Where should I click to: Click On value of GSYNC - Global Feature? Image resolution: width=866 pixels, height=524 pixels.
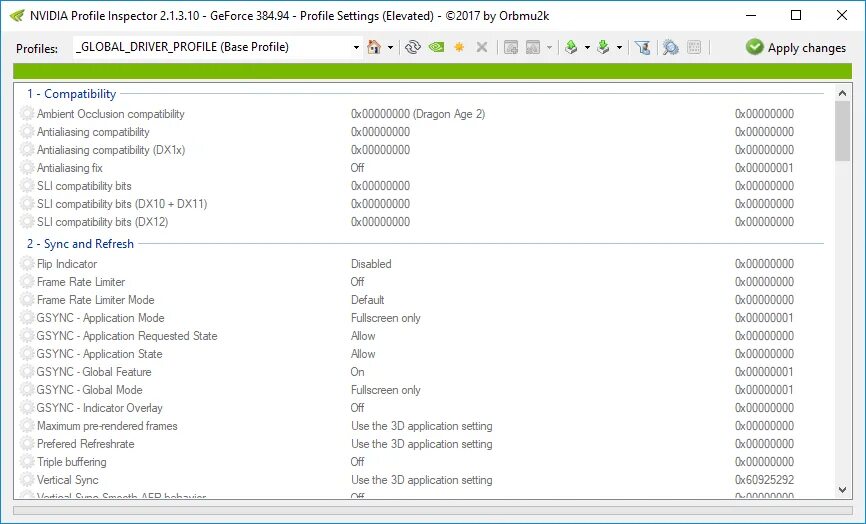click(357, 372)
